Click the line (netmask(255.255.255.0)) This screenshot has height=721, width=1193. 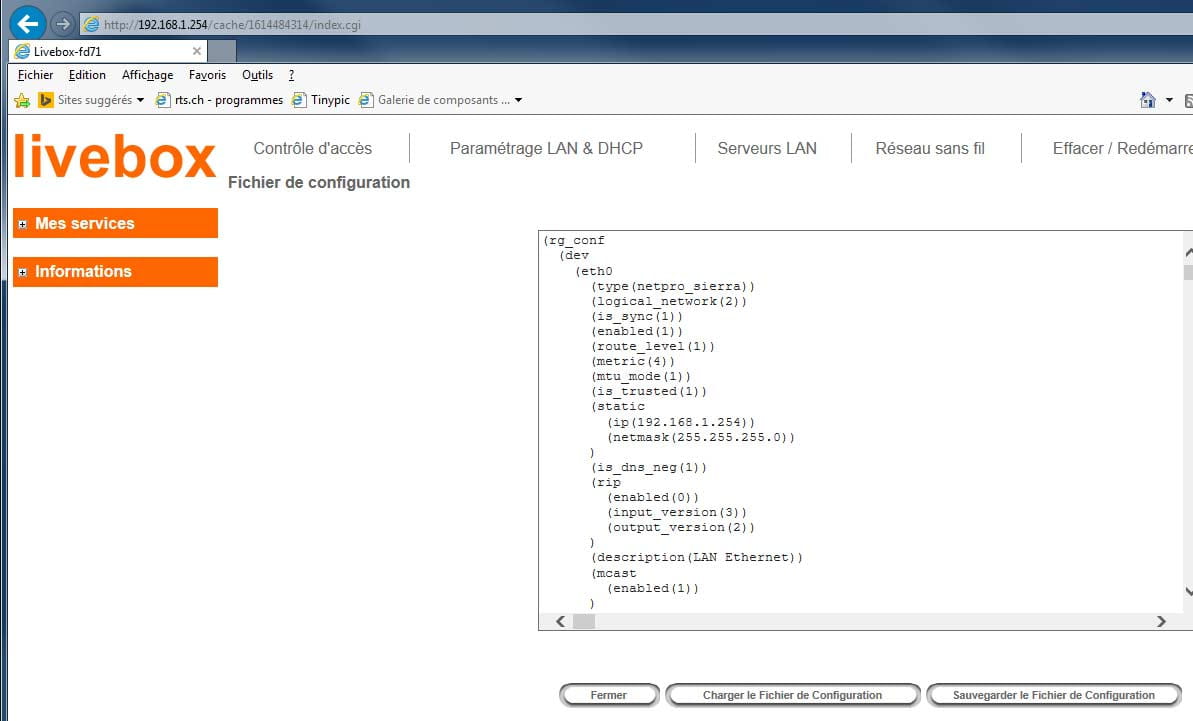tap(701, 437)
